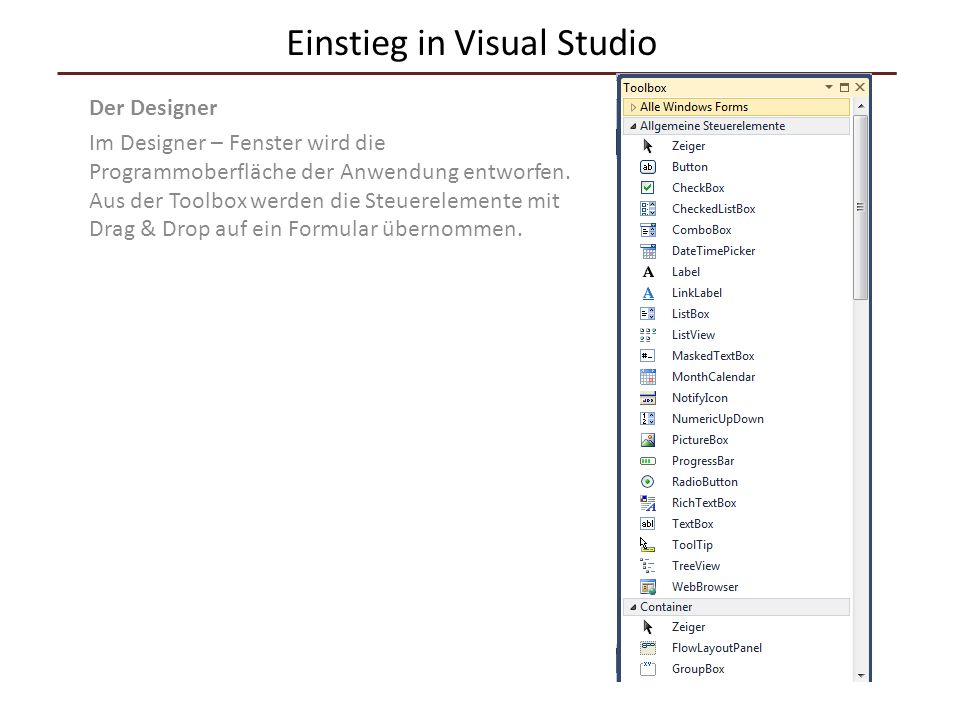Open the Toolbox window position dropdown
The image size is (960, 720).
829,87
